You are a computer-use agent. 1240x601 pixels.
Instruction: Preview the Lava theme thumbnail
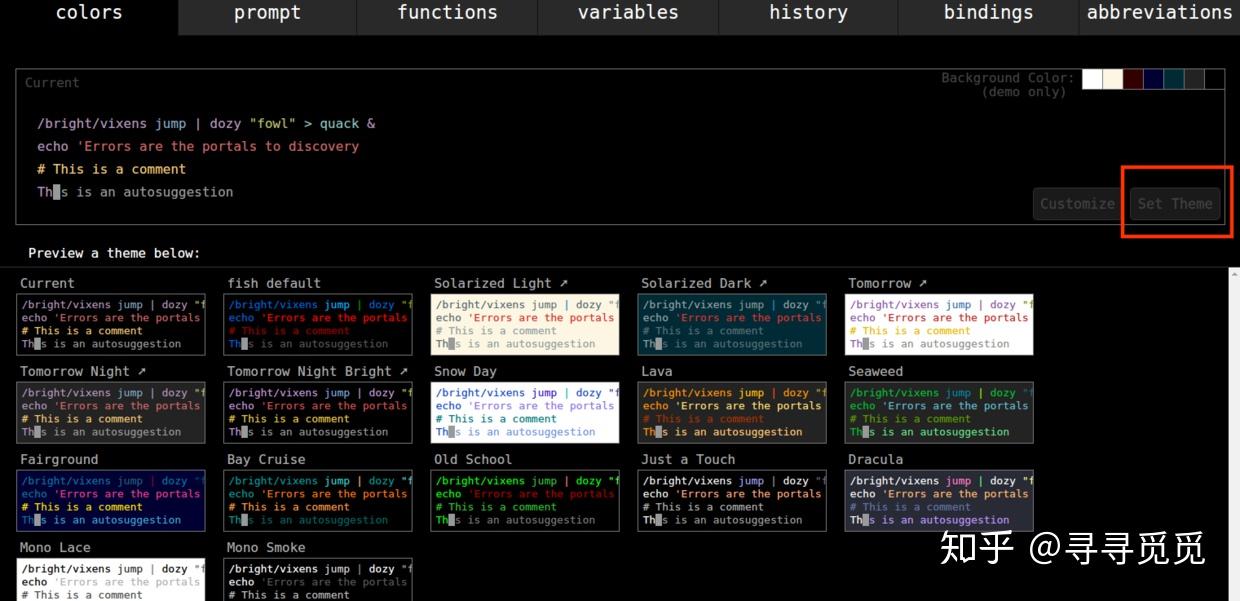coord(732,412)
